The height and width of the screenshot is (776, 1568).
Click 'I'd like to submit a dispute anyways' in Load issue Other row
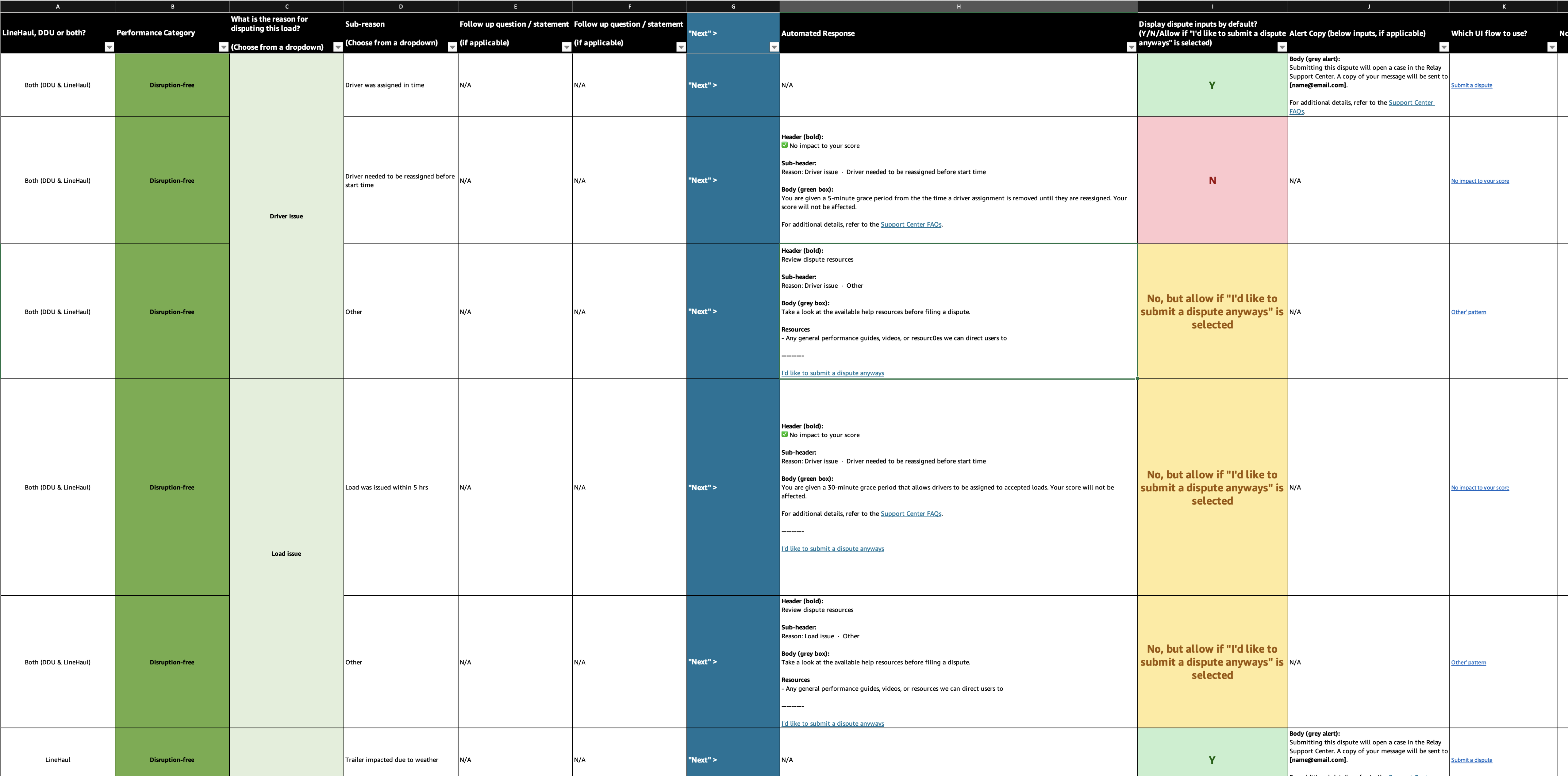click(832, 724)
